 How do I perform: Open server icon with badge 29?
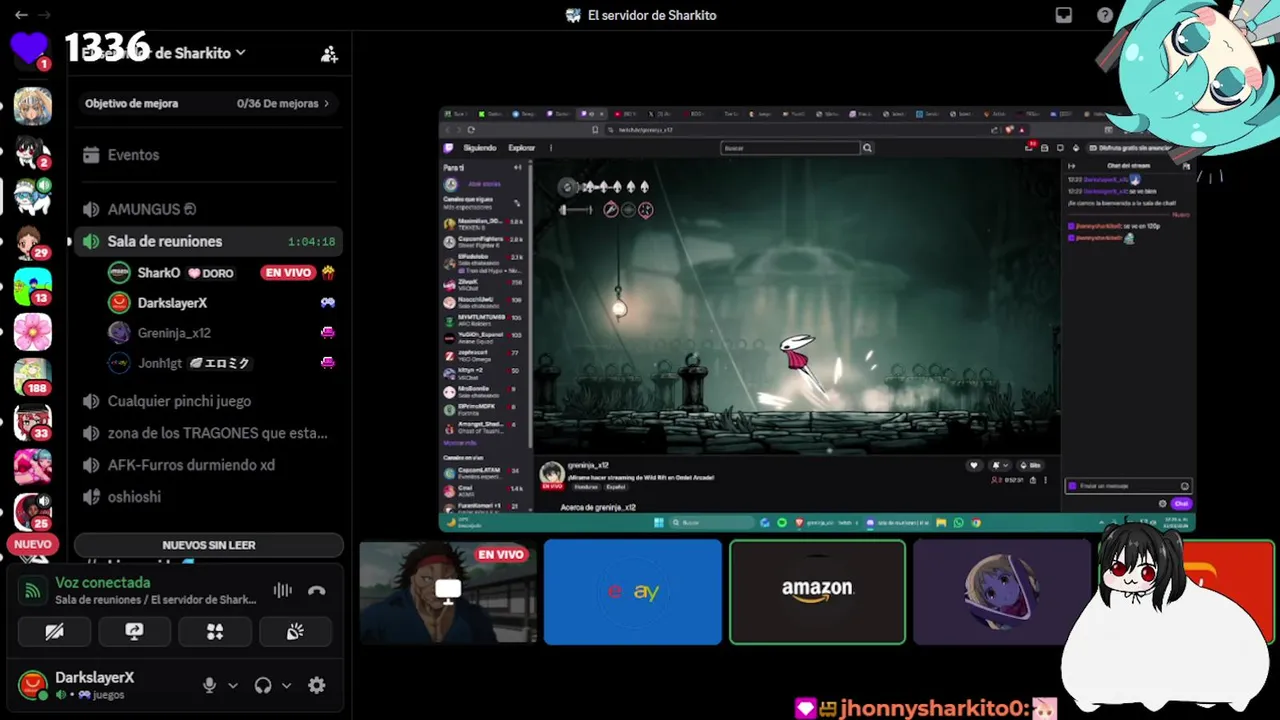(x=32, y=241)
